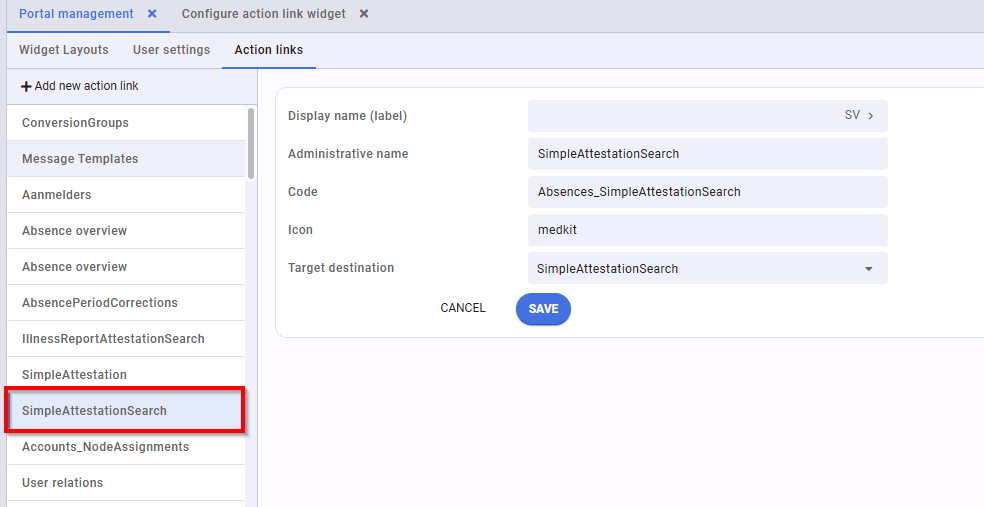
Task: Close the Configure action link widget tab
Action: click(364, 14)
